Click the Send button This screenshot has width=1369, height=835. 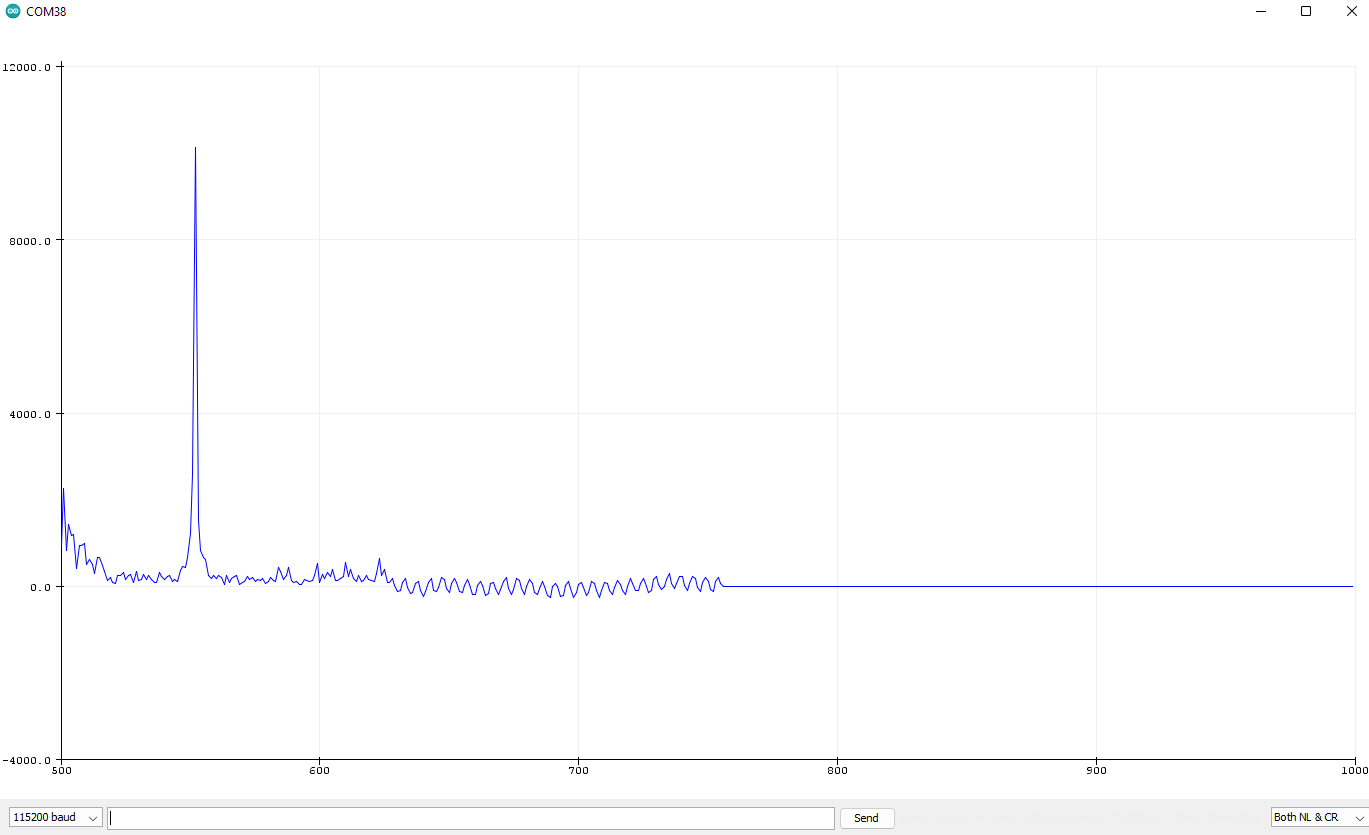tap(867, 818)
